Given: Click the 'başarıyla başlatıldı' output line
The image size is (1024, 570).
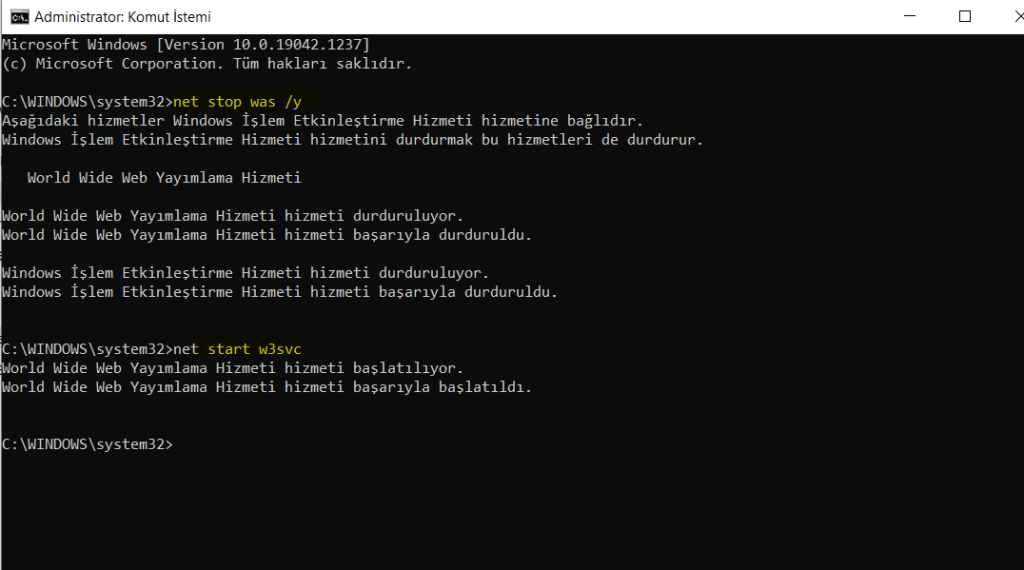Looking at the screenshot, I should (267, 387).
